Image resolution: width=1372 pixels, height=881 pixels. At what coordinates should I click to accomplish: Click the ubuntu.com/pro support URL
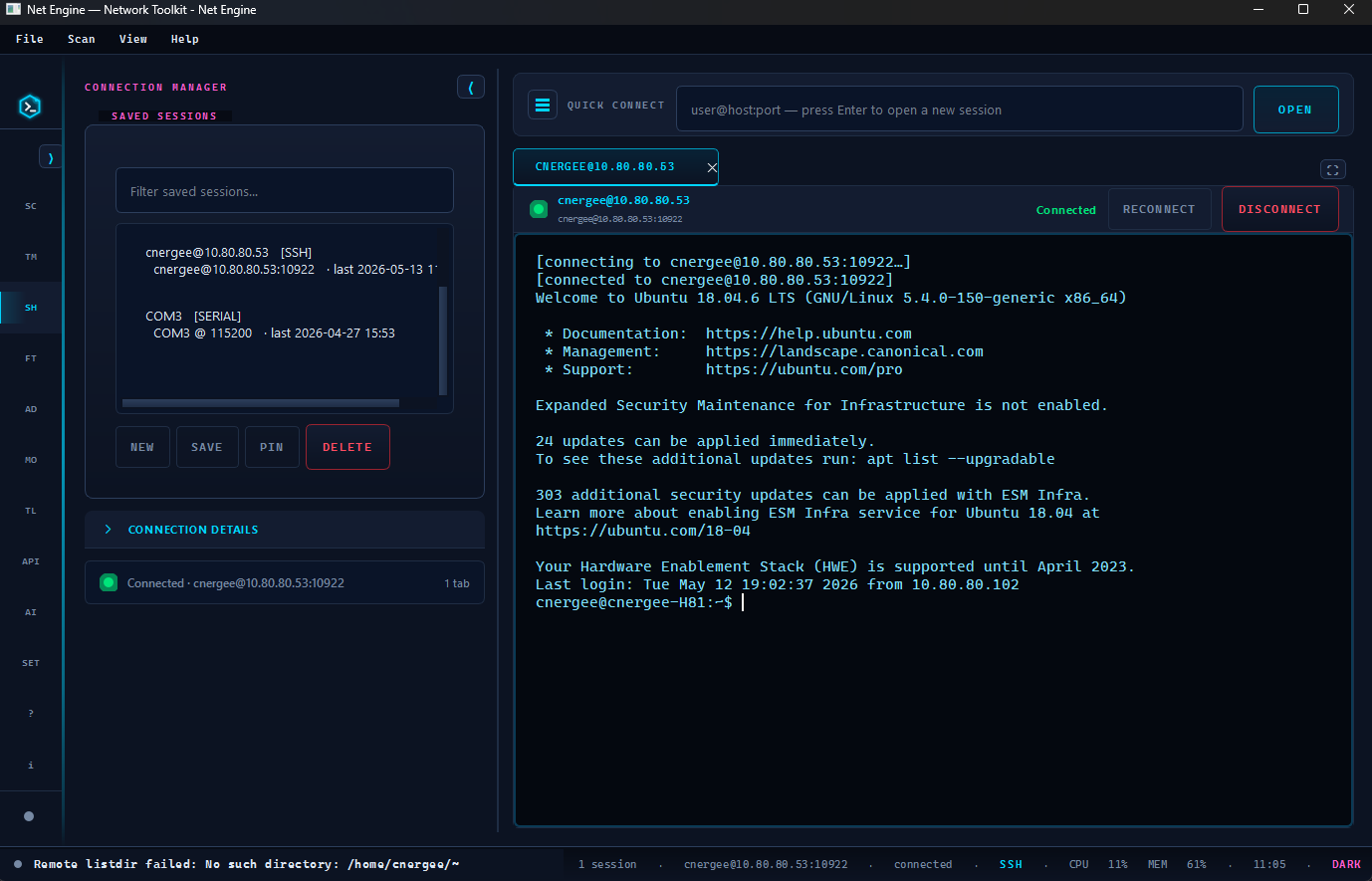point(804,369)
